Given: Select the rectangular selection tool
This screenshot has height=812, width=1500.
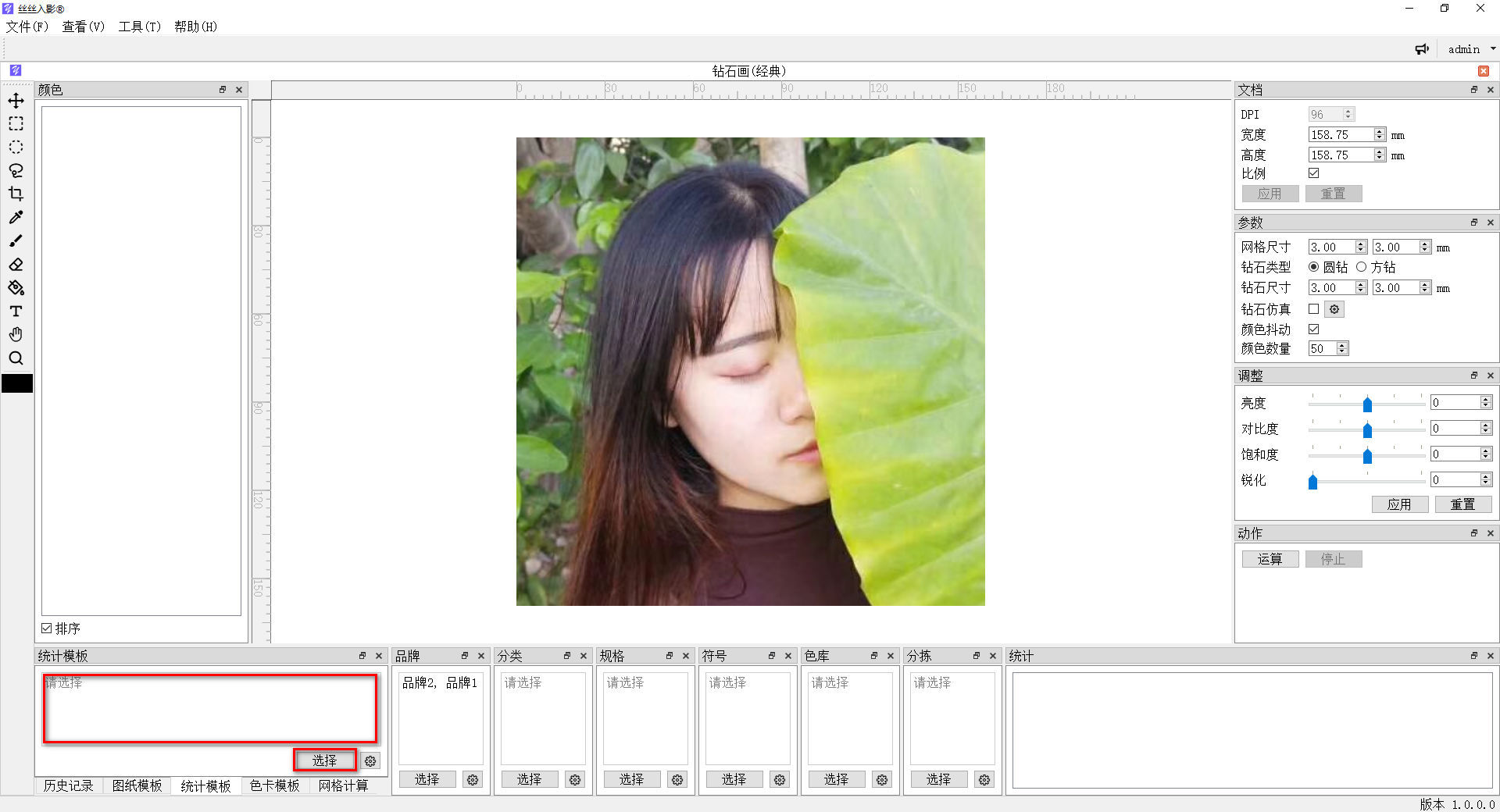Looking at the screenshot, I should coord(16,123).
